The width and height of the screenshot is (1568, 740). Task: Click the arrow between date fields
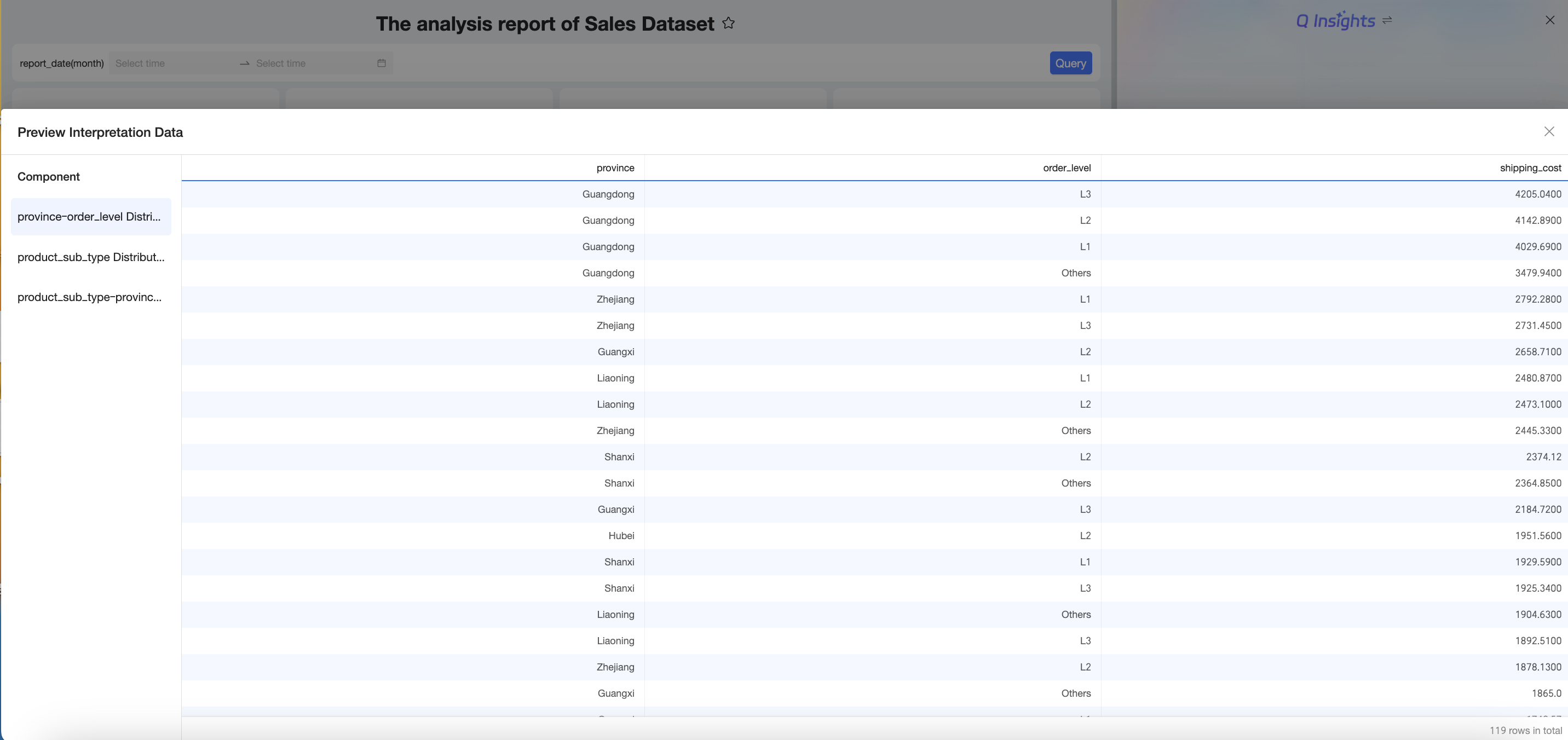245,63
